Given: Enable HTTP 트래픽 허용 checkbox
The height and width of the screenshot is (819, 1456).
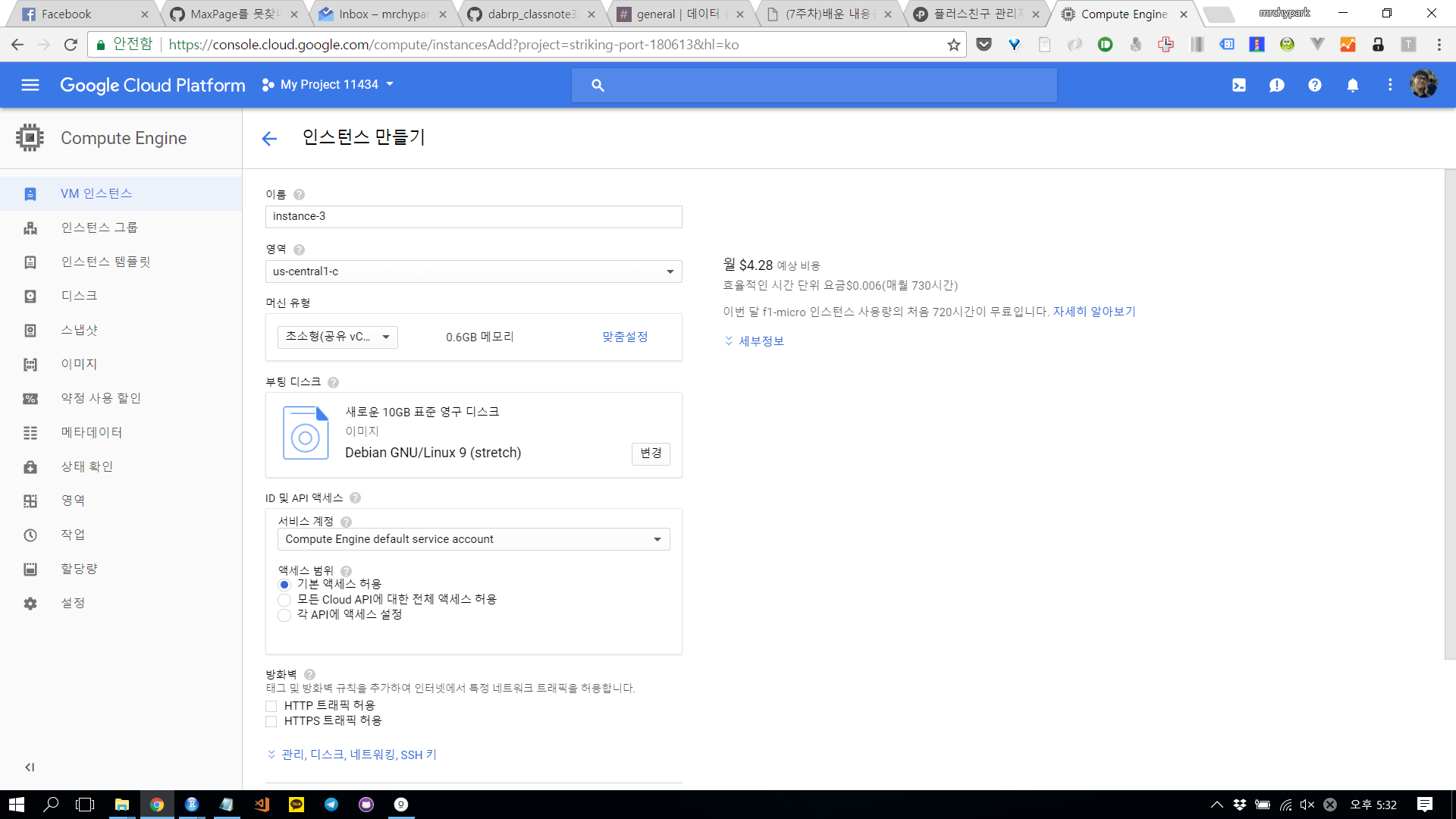Looking at the screenshot, I should point(271,706).
